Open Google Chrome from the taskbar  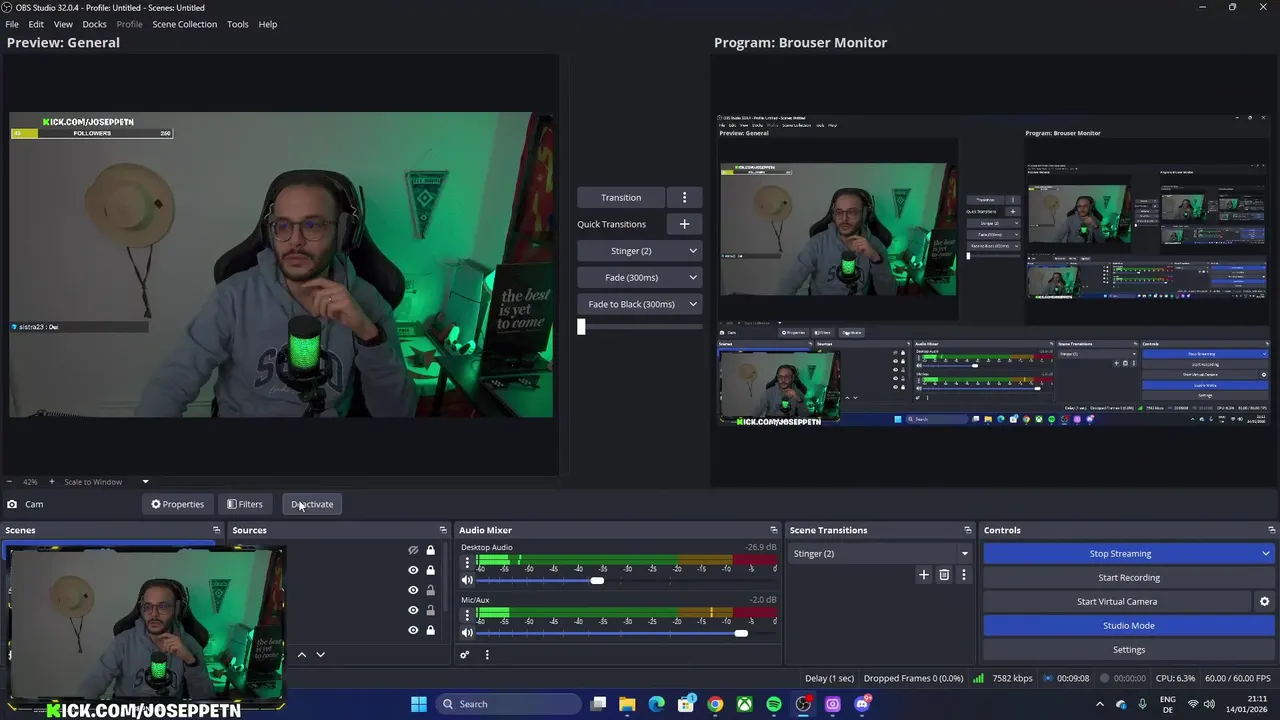(715, 704)
